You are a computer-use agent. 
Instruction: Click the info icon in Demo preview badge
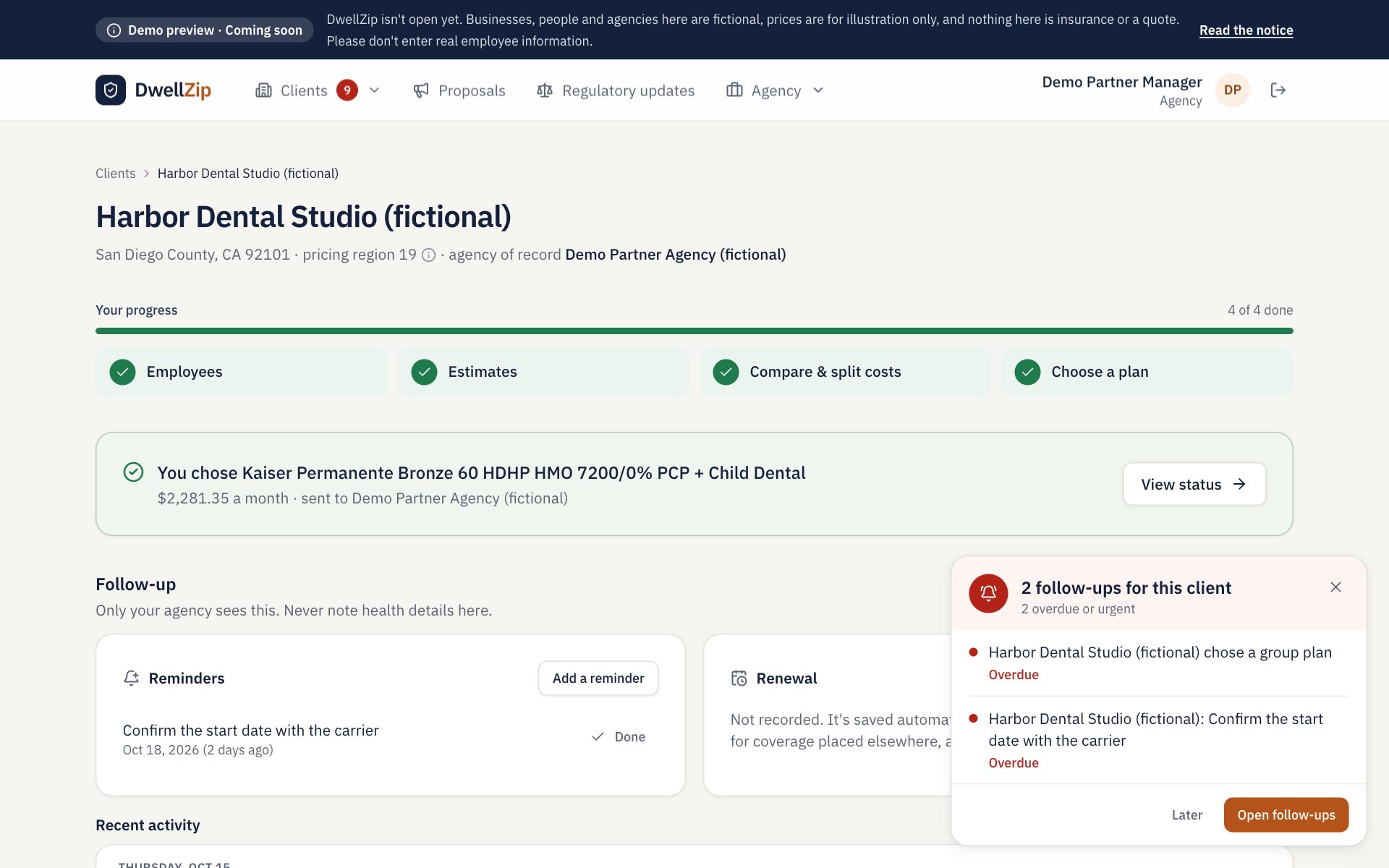pos(114,30)
